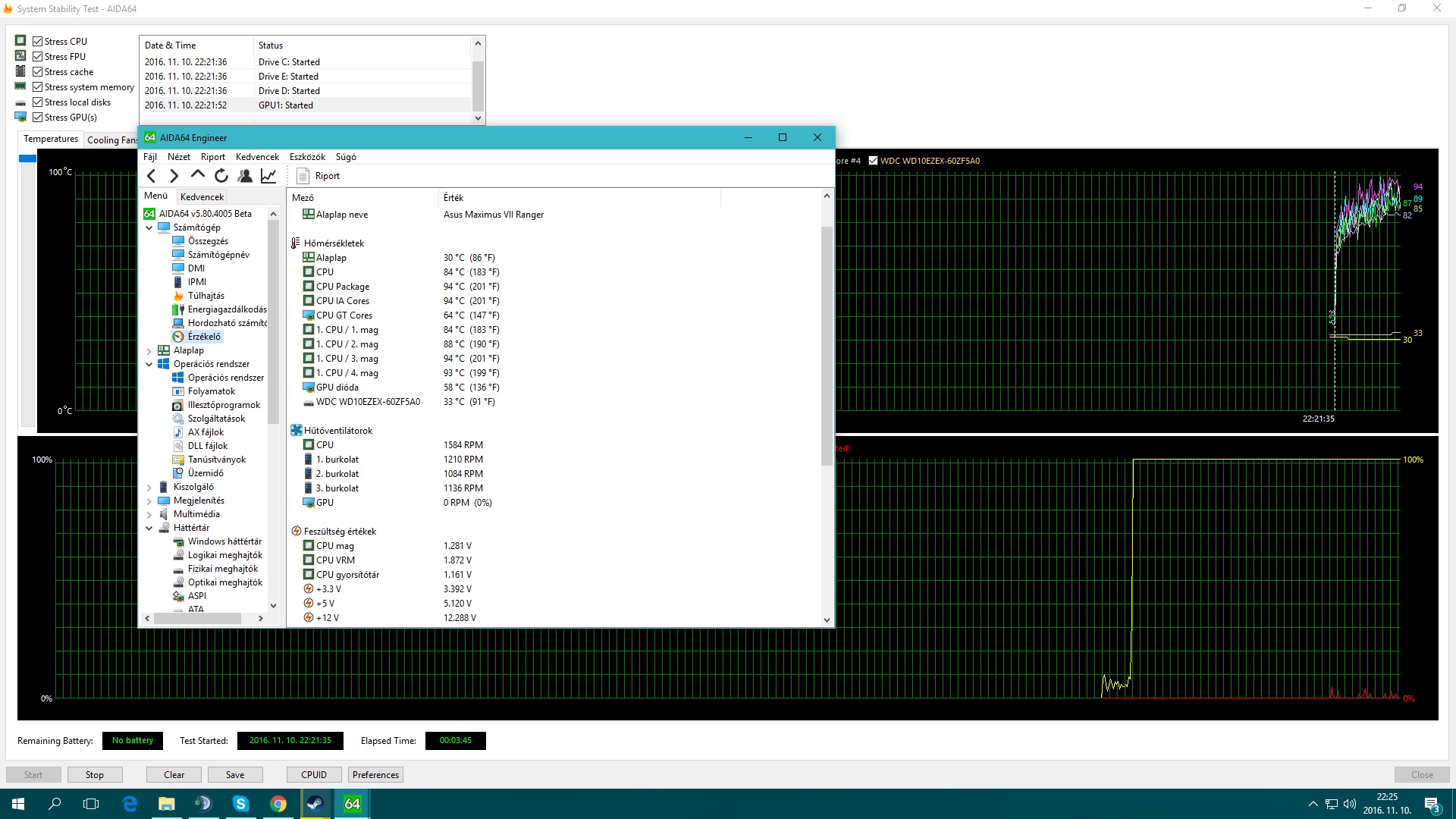1456x819 pixels.
Task: Open the Súgó menu
Action: [x=346, y=157]
